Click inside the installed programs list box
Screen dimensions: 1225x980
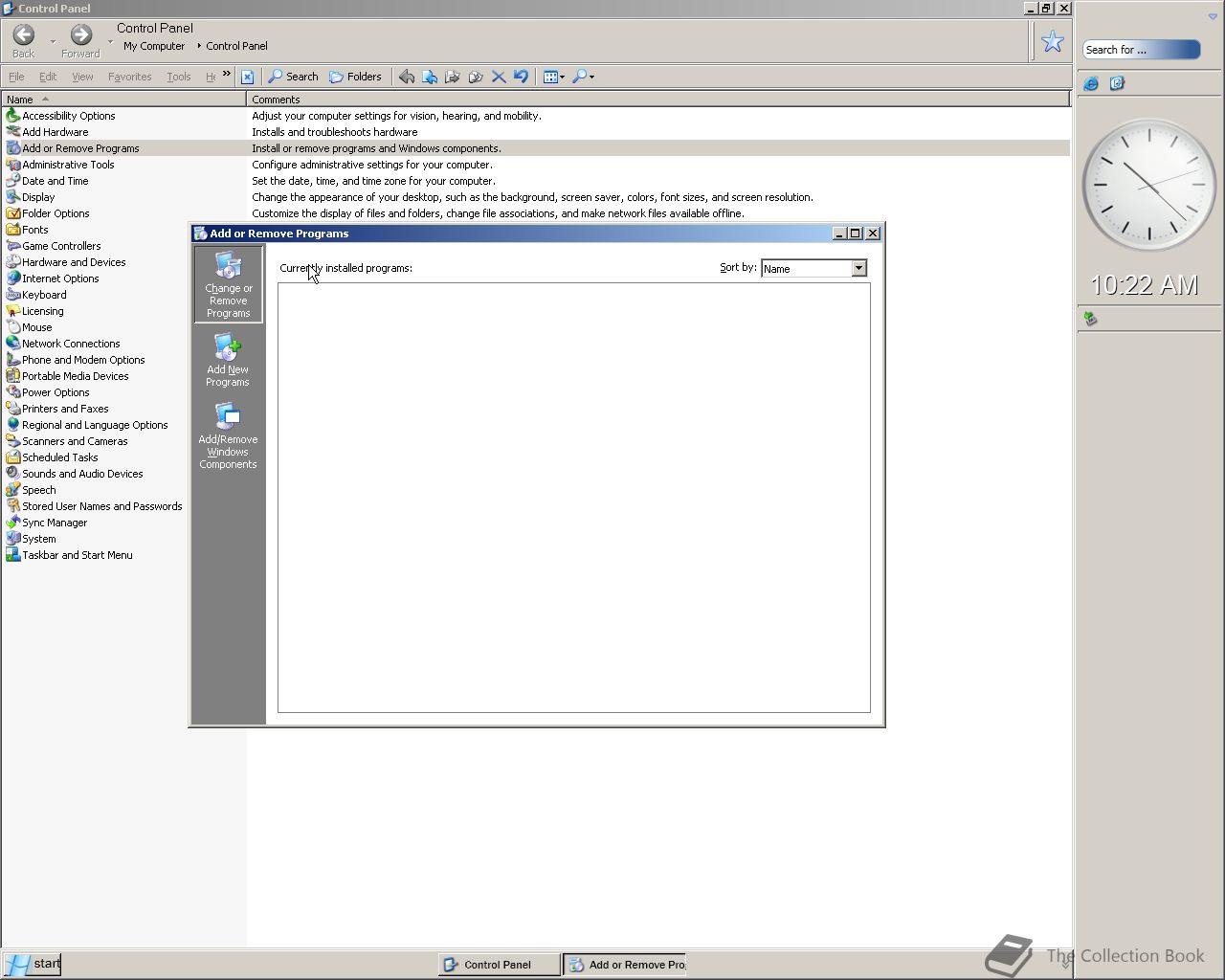tap(574, 498)
